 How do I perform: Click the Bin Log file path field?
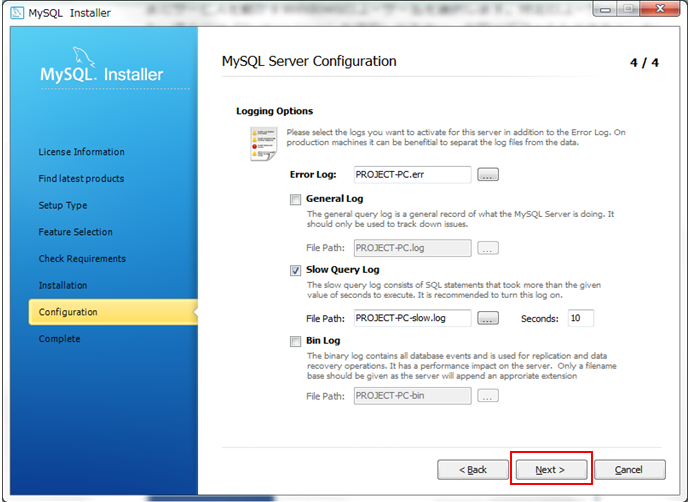click(413, 396)
